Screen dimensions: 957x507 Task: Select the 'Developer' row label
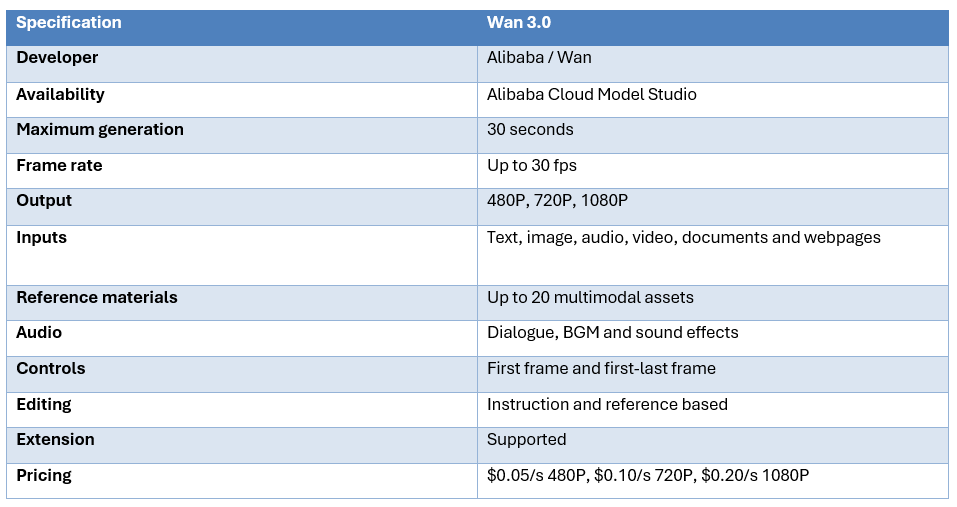tap(57, 57)
